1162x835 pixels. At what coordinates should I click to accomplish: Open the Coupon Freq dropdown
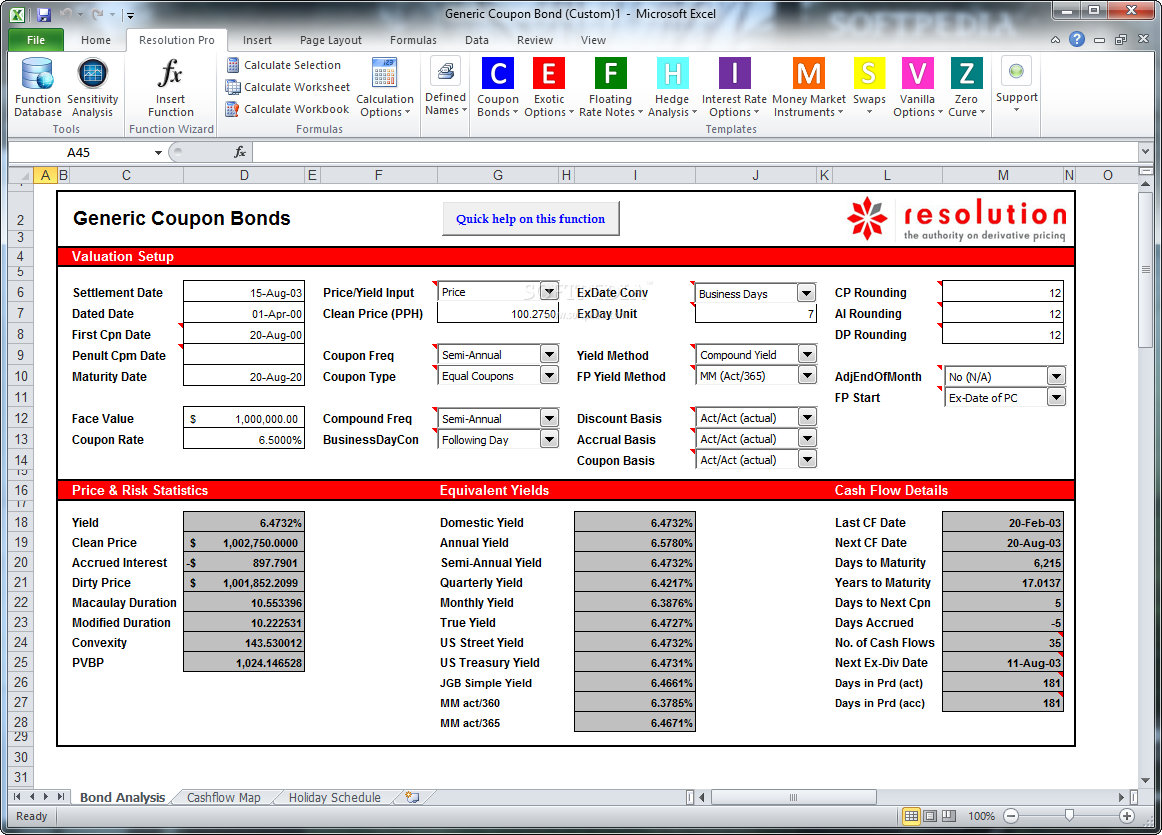tap(549, 354)
